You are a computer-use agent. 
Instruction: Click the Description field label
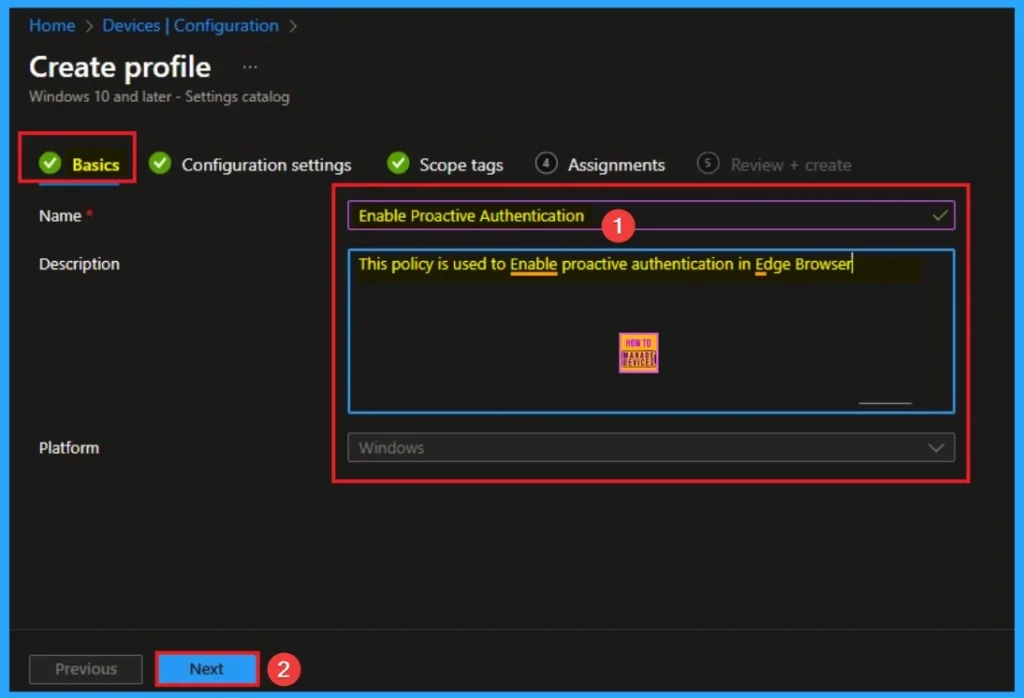pyautogui.click(x=79, y=264)
